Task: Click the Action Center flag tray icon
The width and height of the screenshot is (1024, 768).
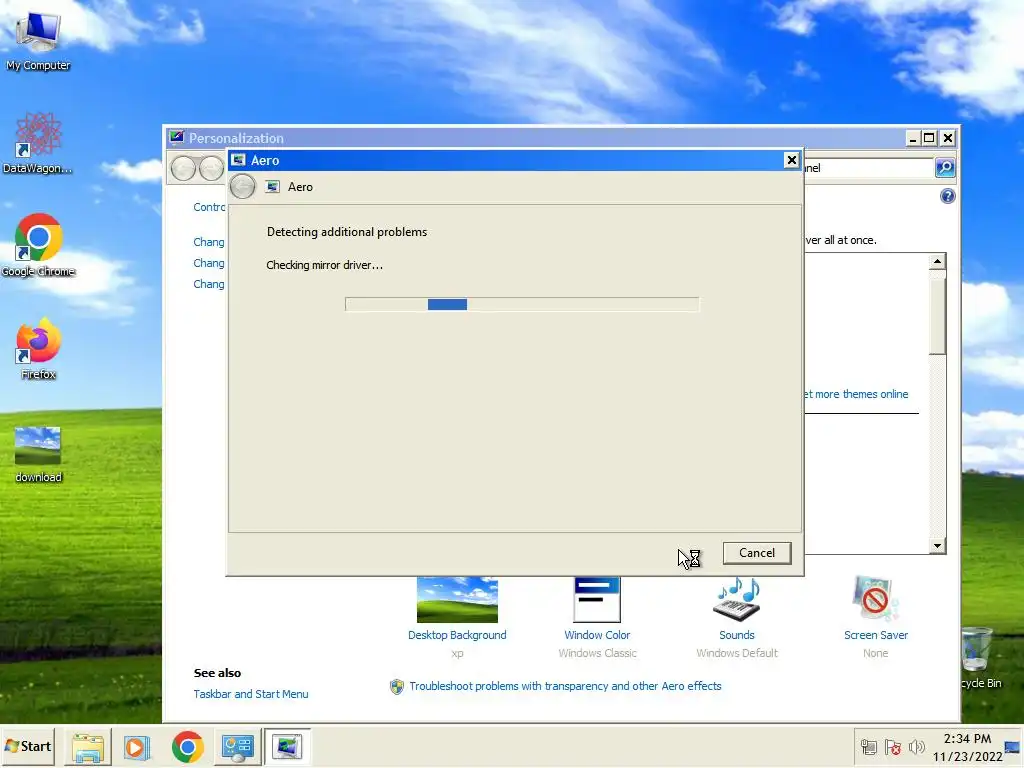Action: (893, 747)
